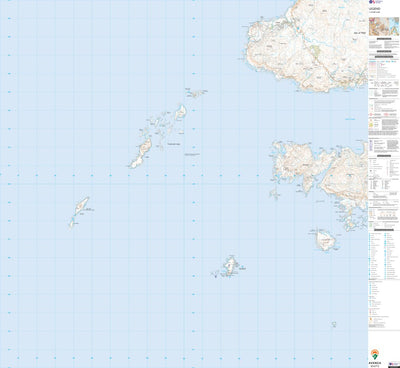Open the sample map thumbnail in the legend
The width and height of the screenshot is (400, 368).
point(383,27)
